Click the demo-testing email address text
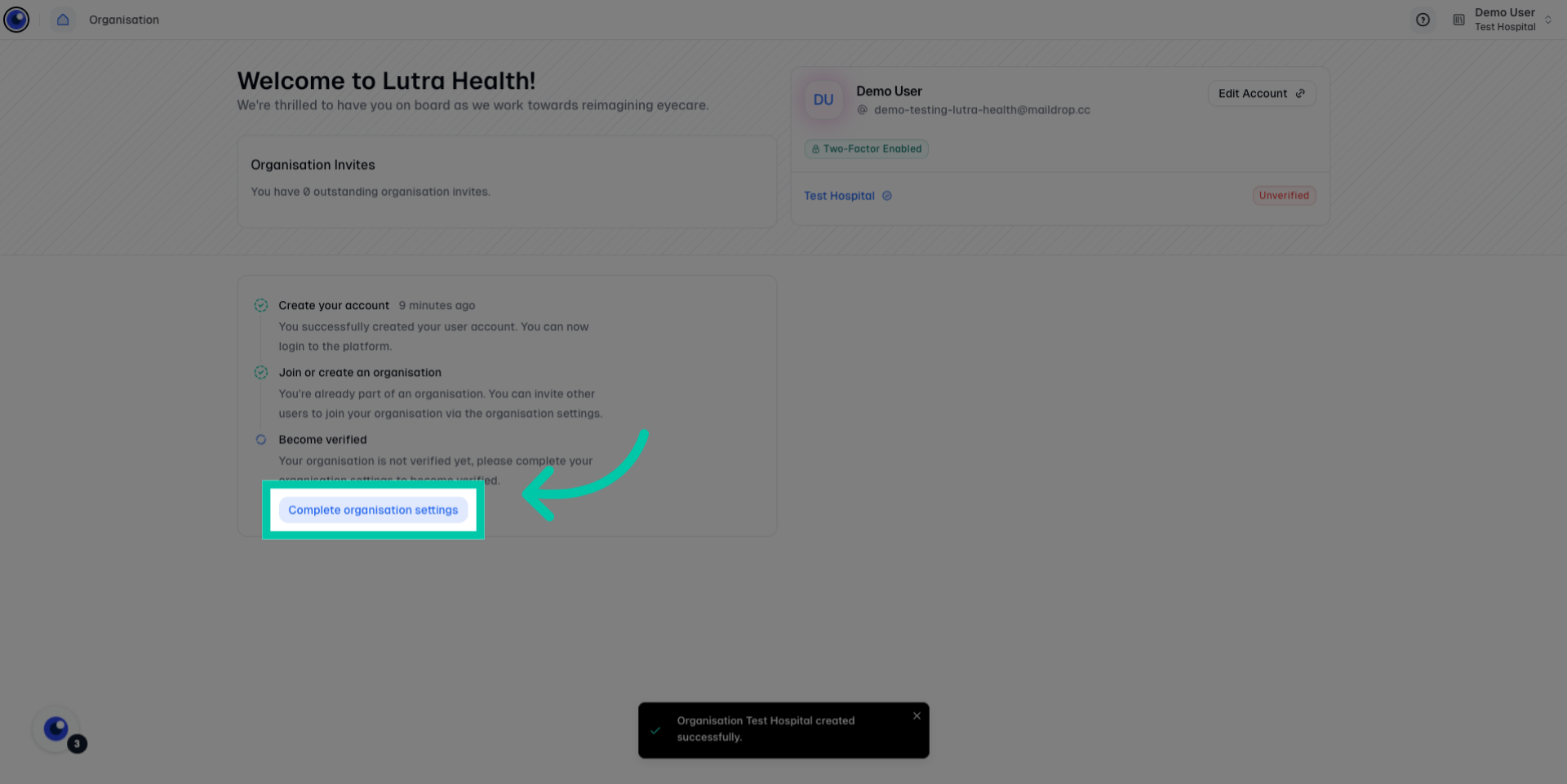The height and width of the screenshot is (784, 1567). pos(982,110)
